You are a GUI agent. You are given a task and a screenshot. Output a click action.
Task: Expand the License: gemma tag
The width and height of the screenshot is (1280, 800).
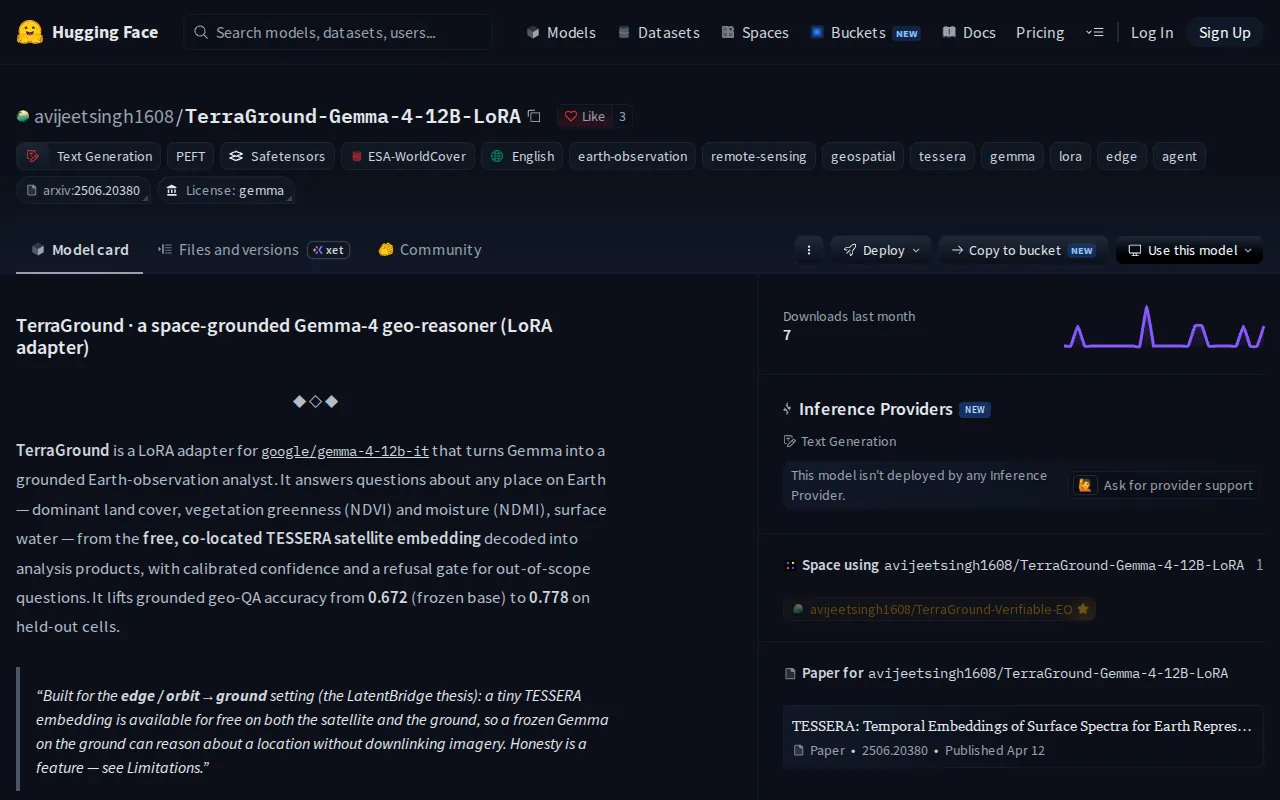coord(226,190)
